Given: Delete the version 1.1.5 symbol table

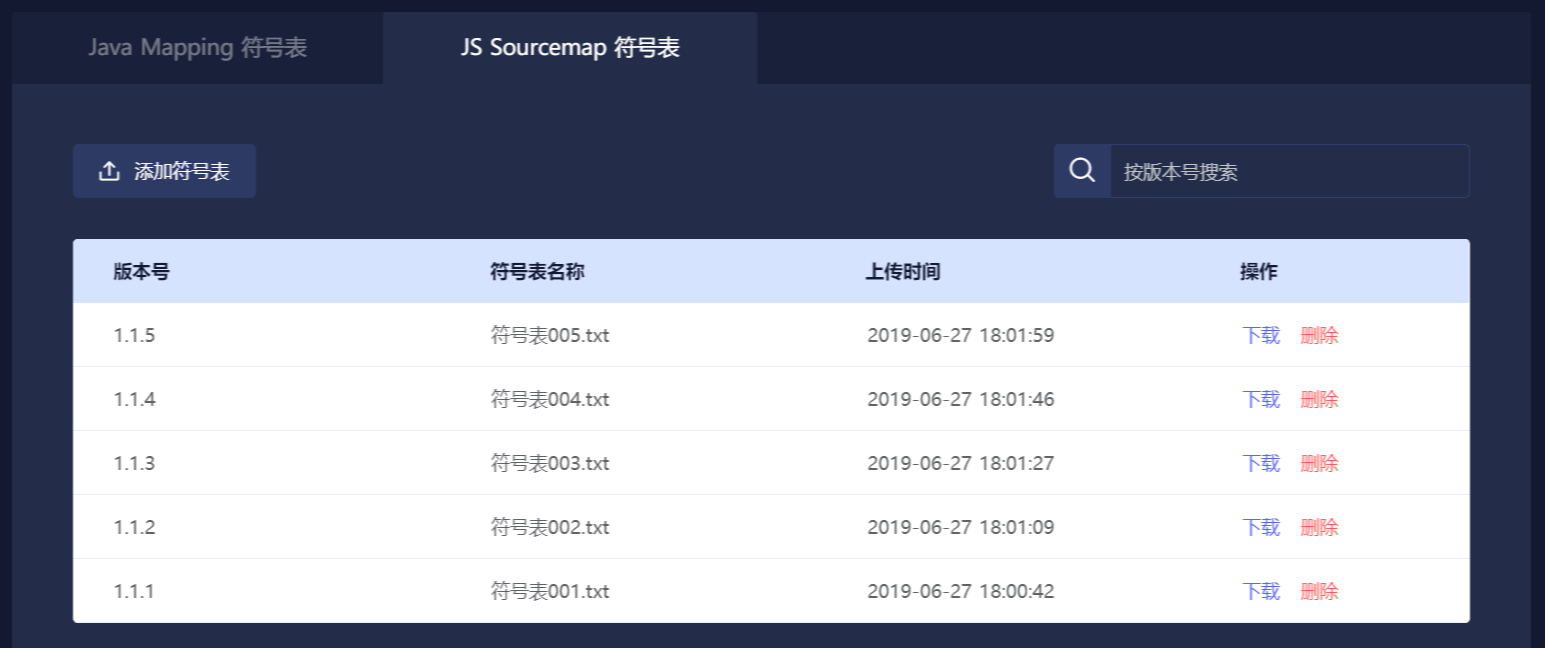Looking at the screenshot, I should pos(1319,335).
